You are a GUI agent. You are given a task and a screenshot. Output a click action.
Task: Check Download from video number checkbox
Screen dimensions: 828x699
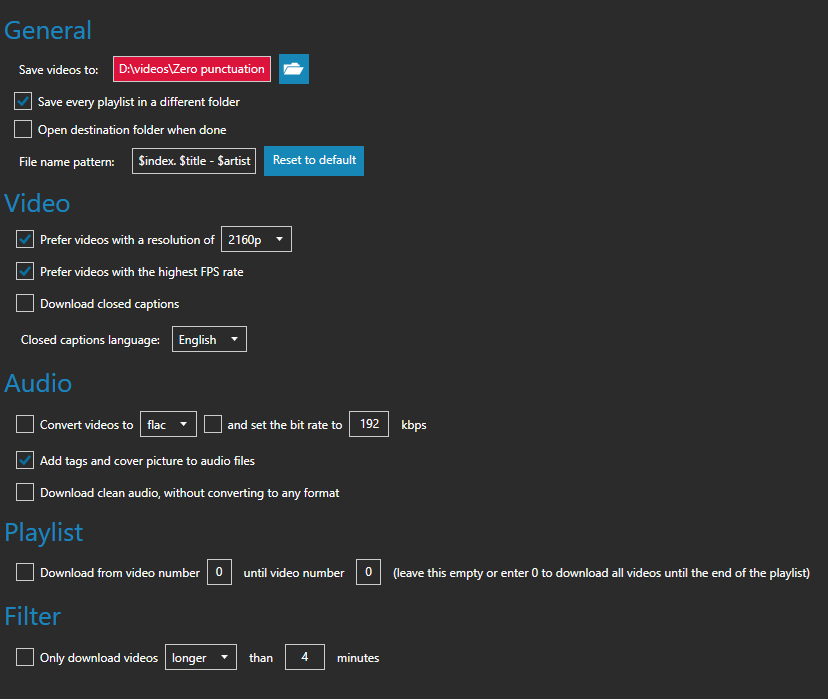pyautogui.click(x=25, y=572)
